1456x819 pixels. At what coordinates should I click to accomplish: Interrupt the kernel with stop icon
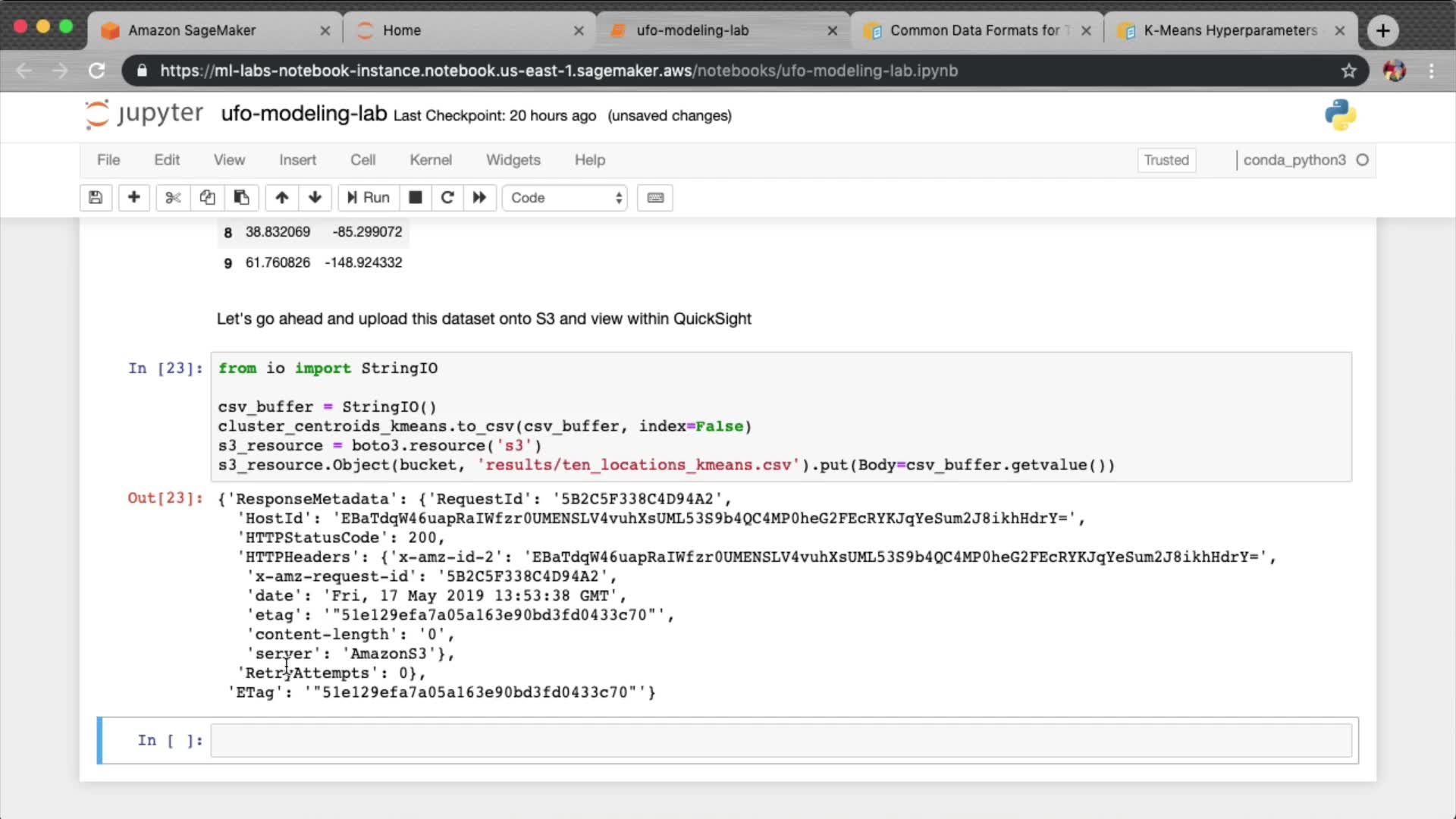(x=415, y=198)
